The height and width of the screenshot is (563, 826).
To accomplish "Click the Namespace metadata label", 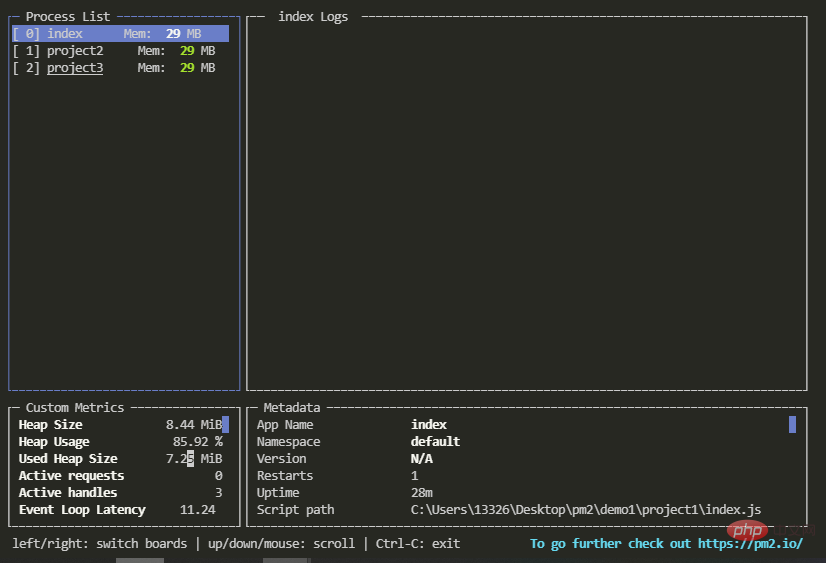I will 289,442.
